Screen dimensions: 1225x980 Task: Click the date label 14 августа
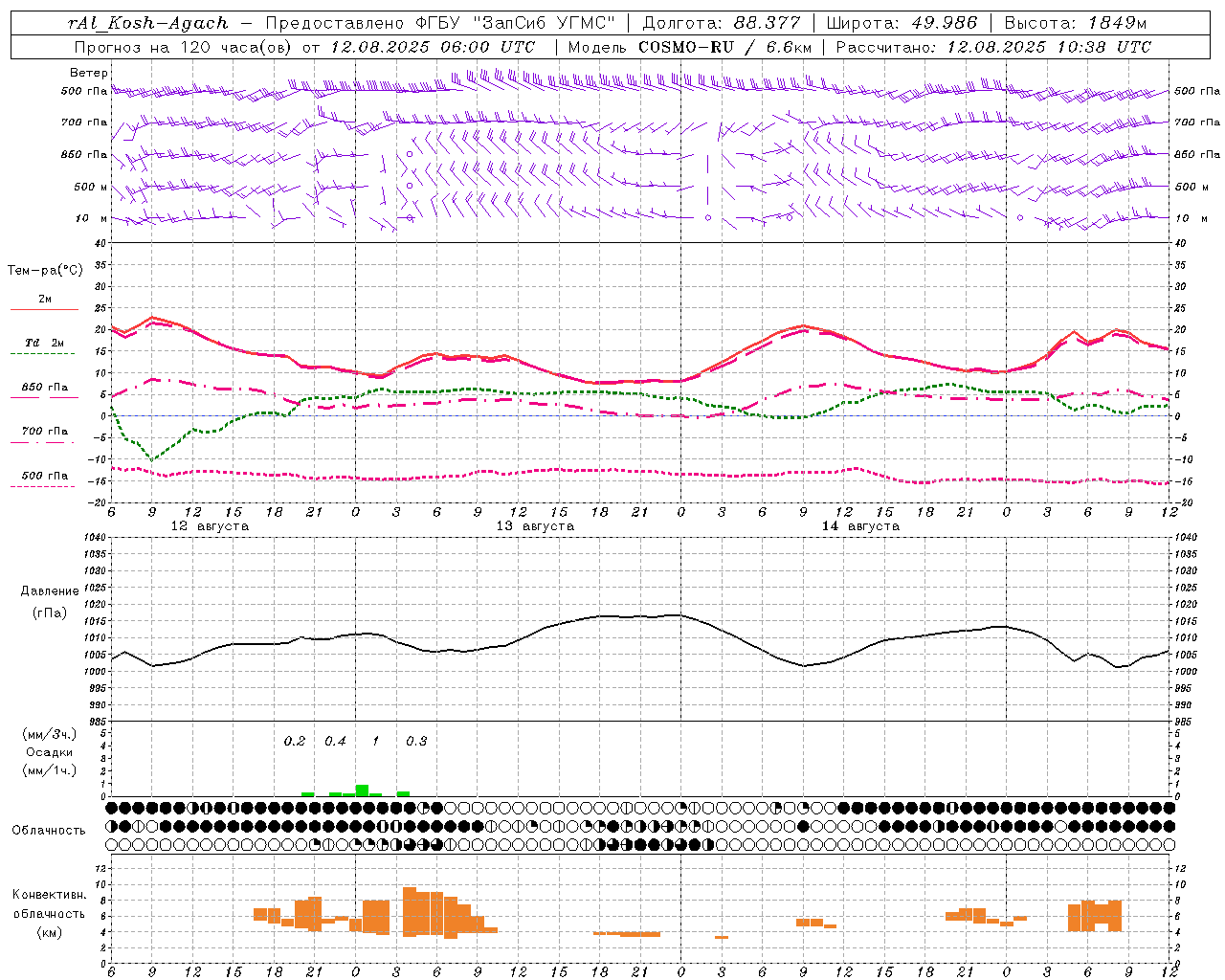[x=860, y=526]
